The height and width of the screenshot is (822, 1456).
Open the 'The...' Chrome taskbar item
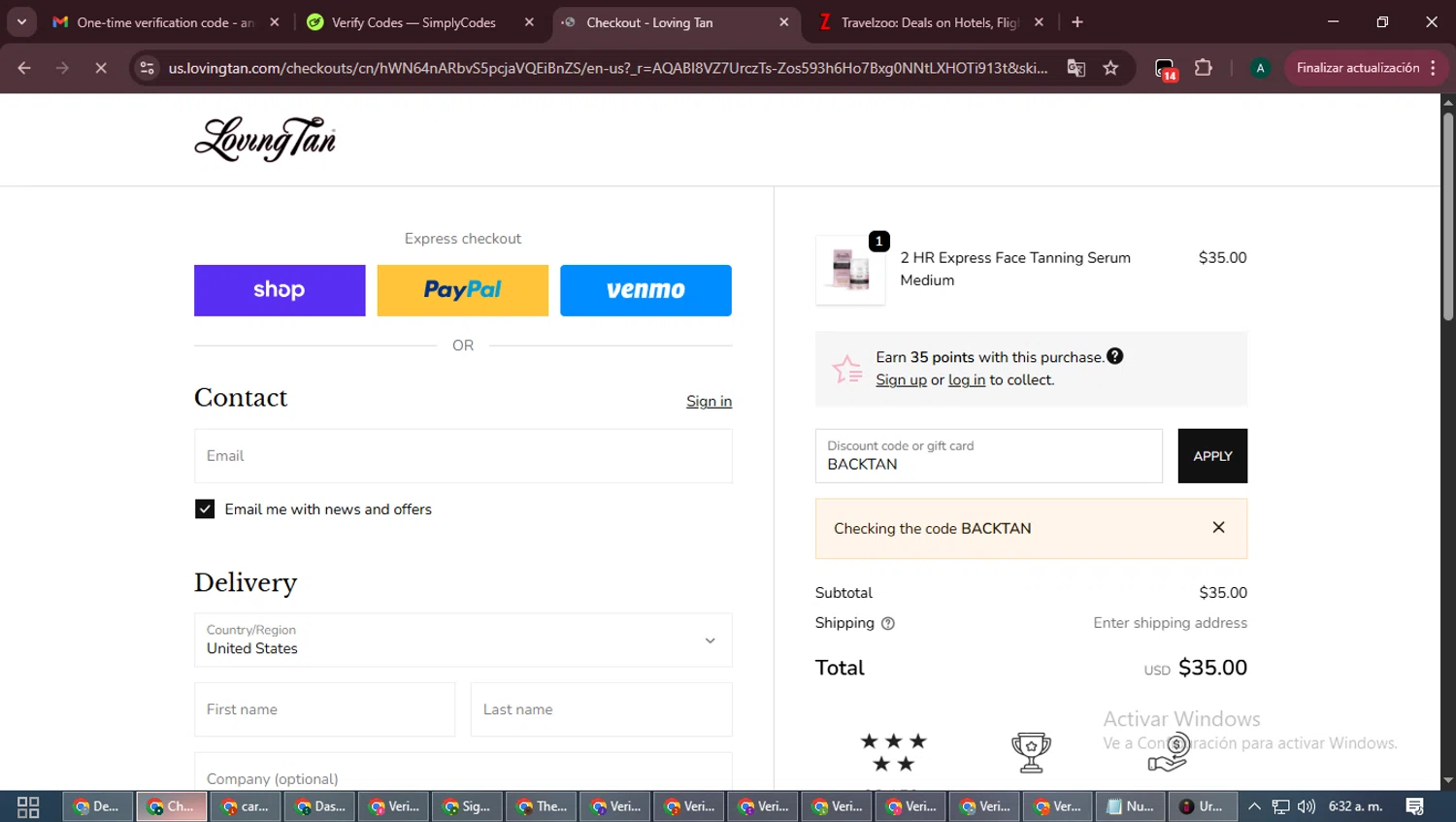click(x=541, y=806)
